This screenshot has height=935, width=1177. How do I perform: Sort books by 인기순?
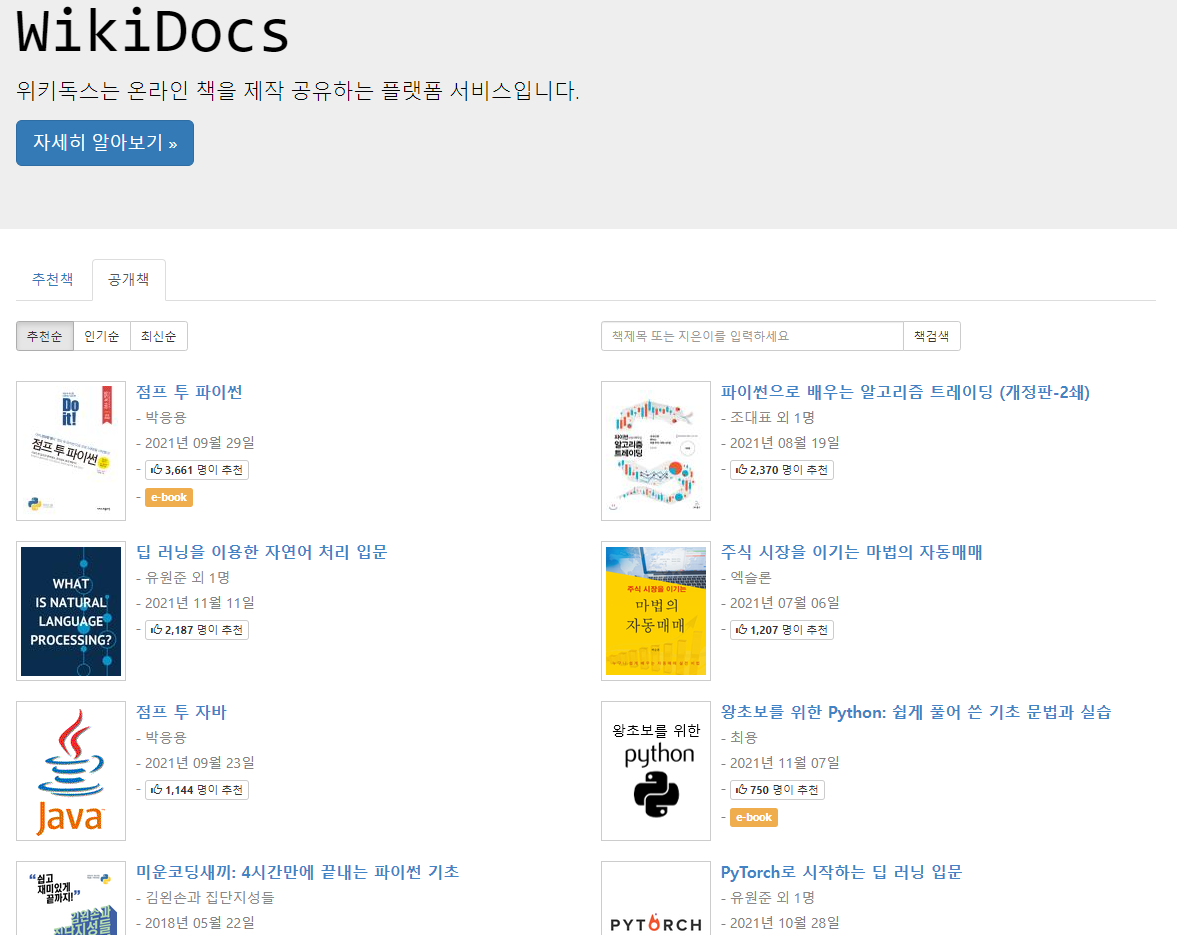(x=101, y=336)
